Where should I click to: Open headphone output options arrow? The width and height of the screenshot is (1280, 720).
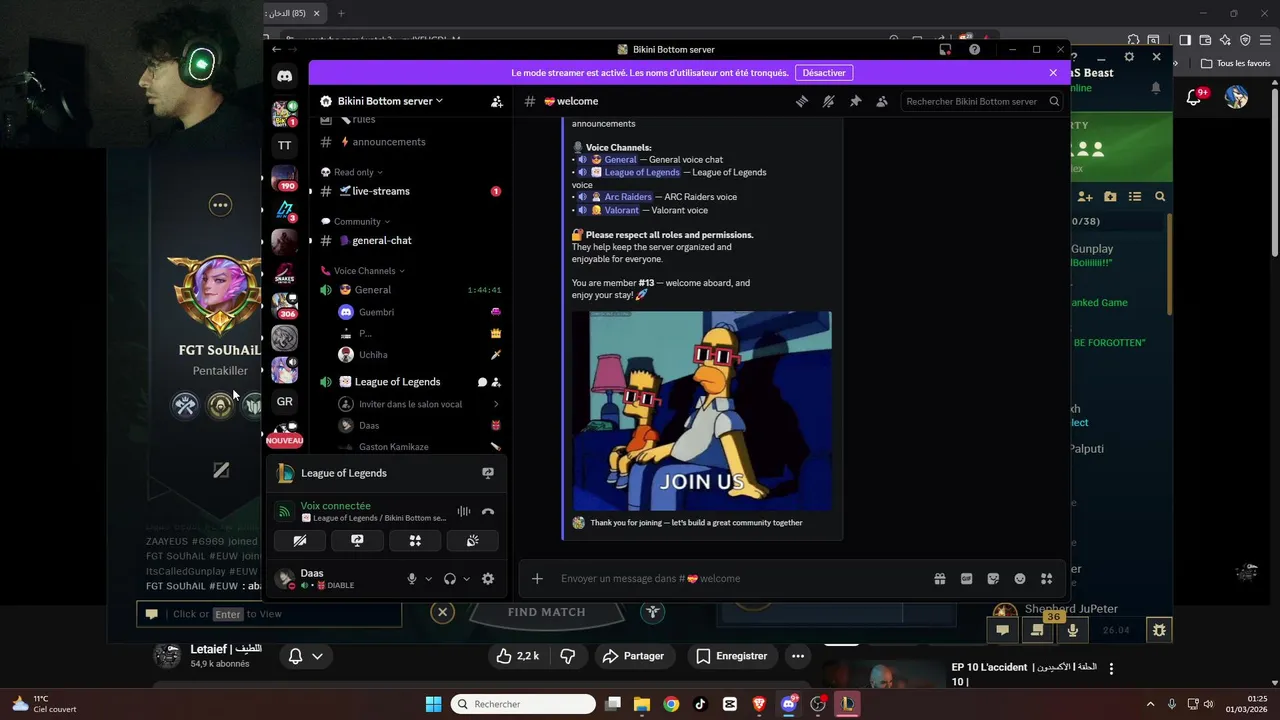tap(466, 579)
